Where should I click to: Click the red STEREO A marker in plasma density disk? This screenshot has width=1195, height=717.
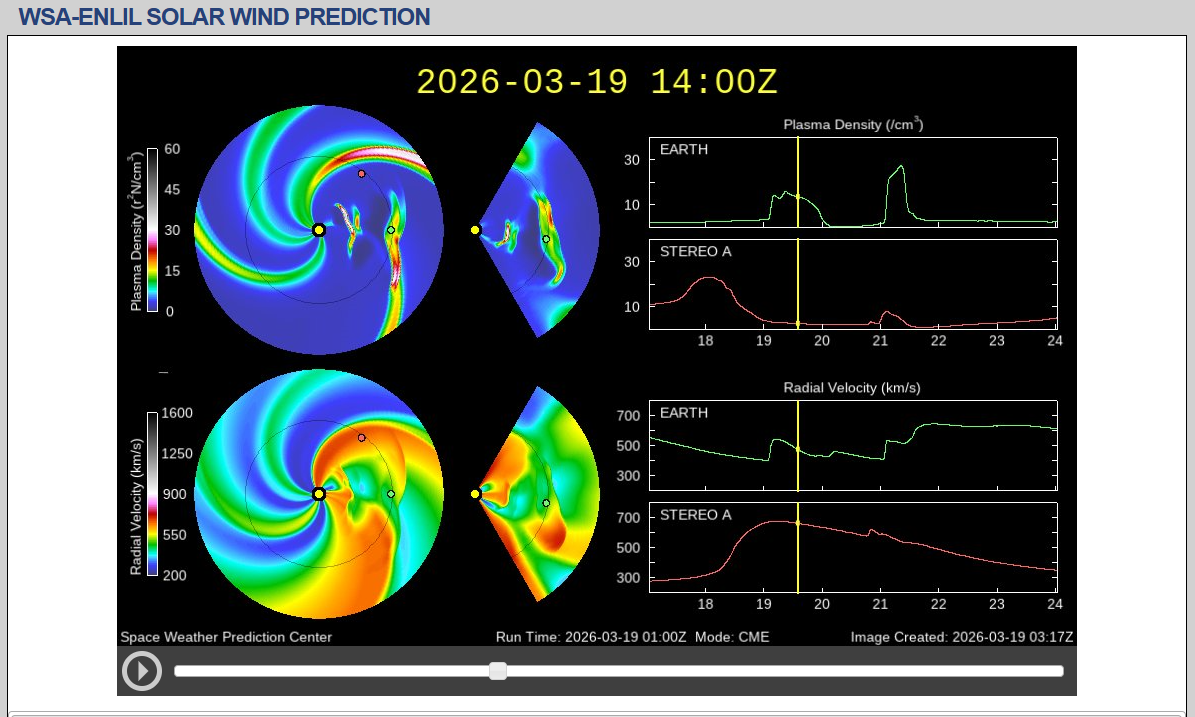pyautogui.click(x=362, y=174)
